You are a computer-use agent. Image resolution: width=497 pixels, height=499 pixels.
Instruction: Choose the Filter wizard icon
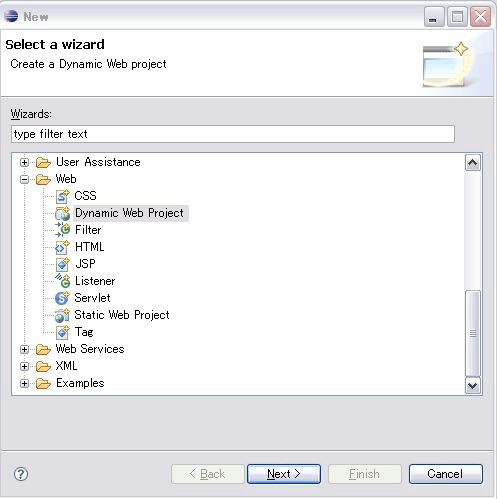62,230
